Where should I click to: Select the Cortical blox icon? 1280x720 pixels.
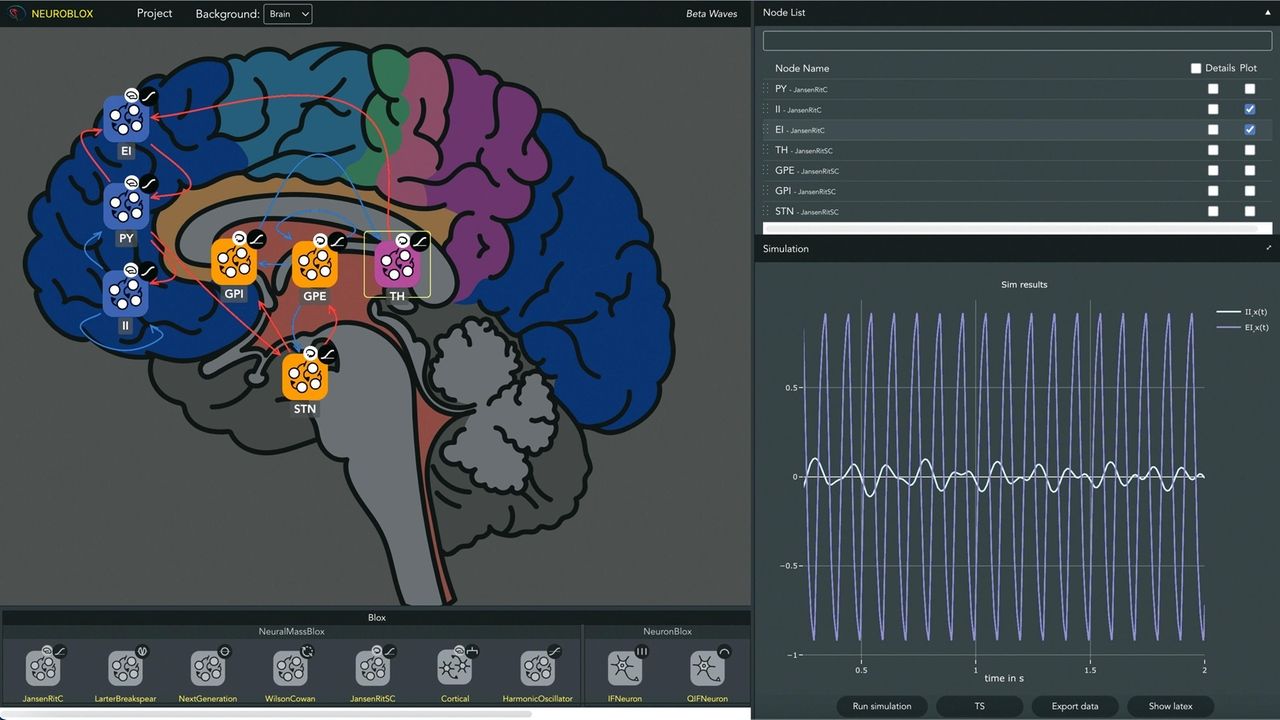pyautogui.click(x=455, y=668)
